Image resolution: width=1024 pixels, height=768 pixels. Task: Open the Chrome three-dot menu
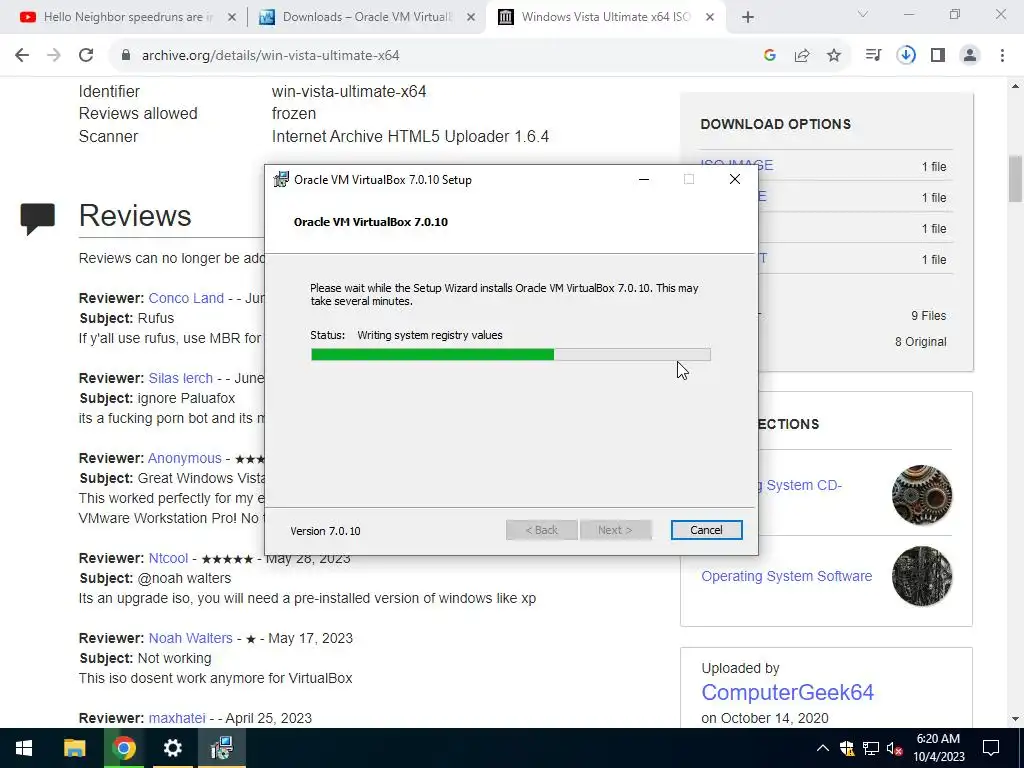(x=1002, y=56)
